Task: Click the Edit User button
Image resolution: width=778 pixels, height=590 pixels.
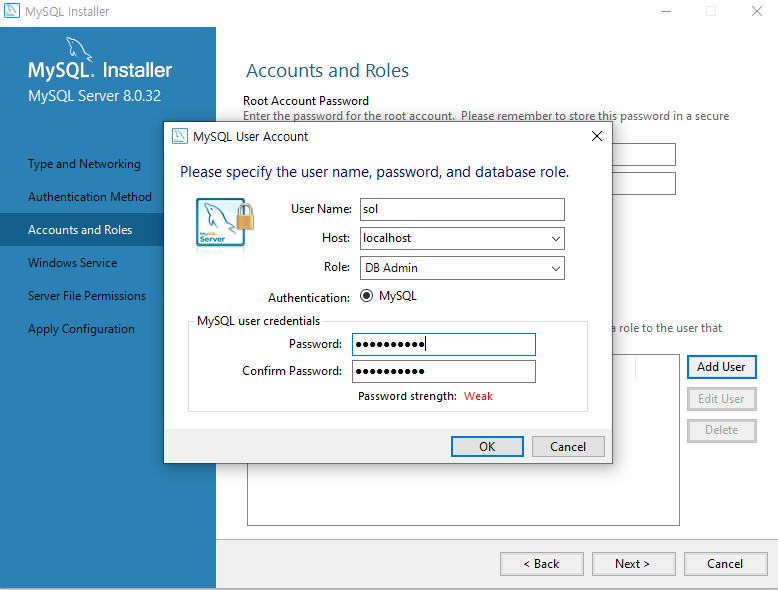Action: click(x=721, y=399)
